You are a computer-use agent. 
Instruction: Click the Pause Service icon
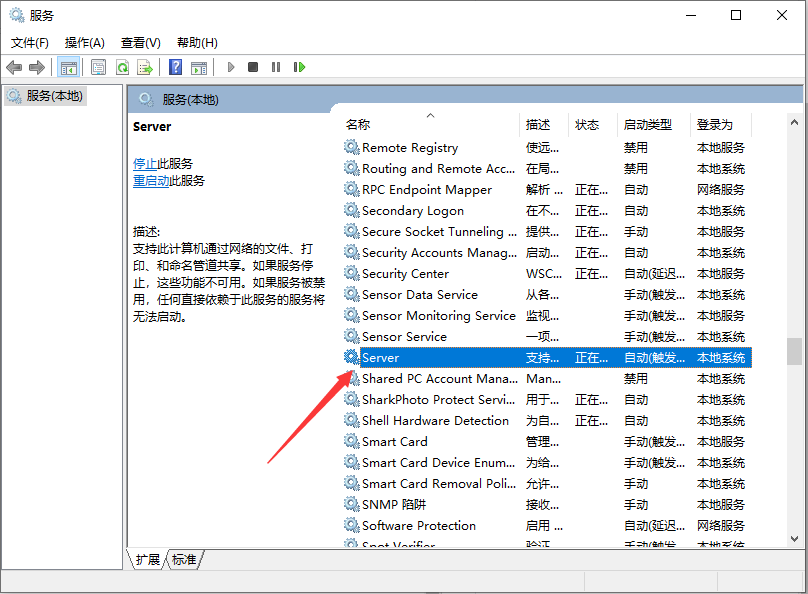[275, 67]
